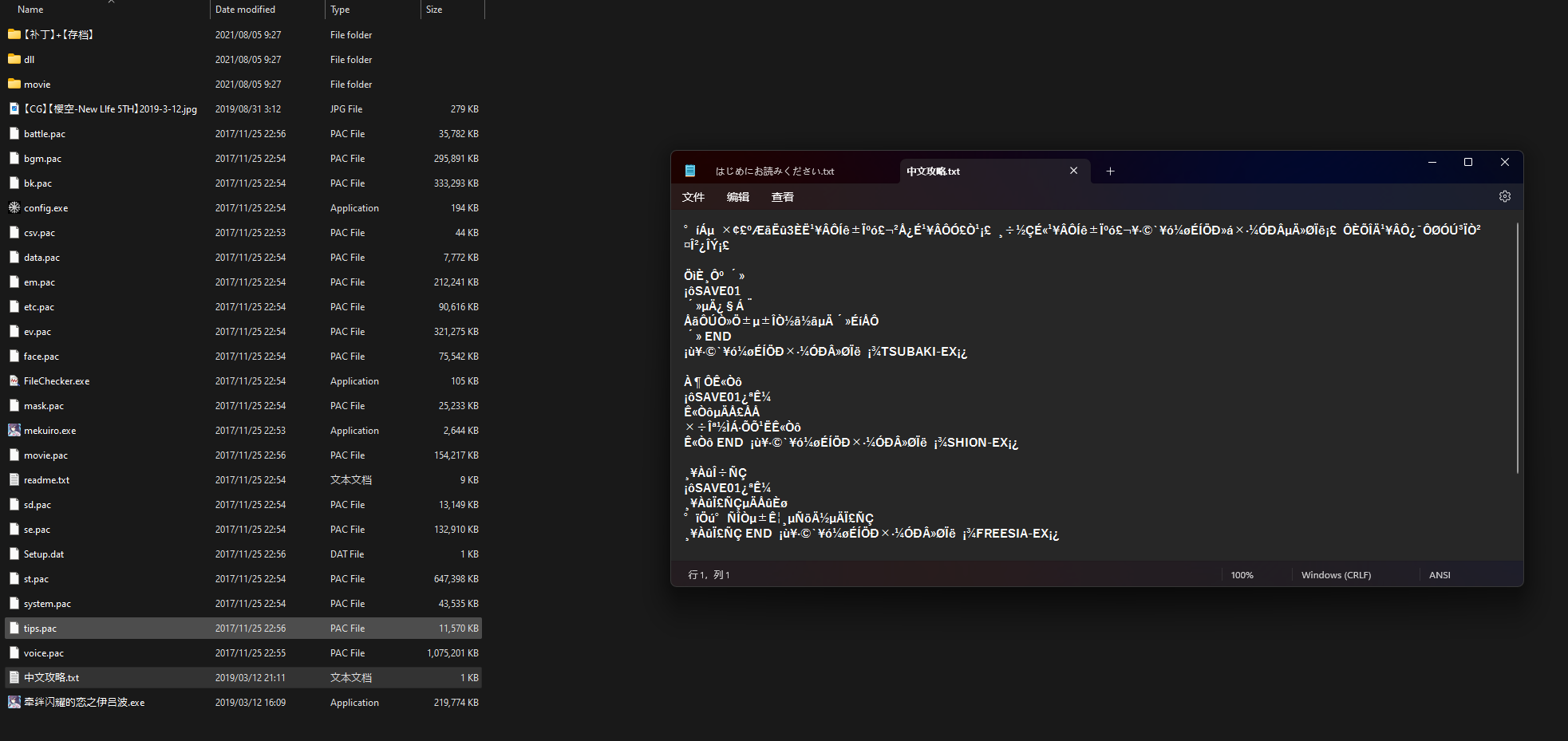Sort files by Date modified column
This screenshot has width=1568, height=741.
pos(245,10)
